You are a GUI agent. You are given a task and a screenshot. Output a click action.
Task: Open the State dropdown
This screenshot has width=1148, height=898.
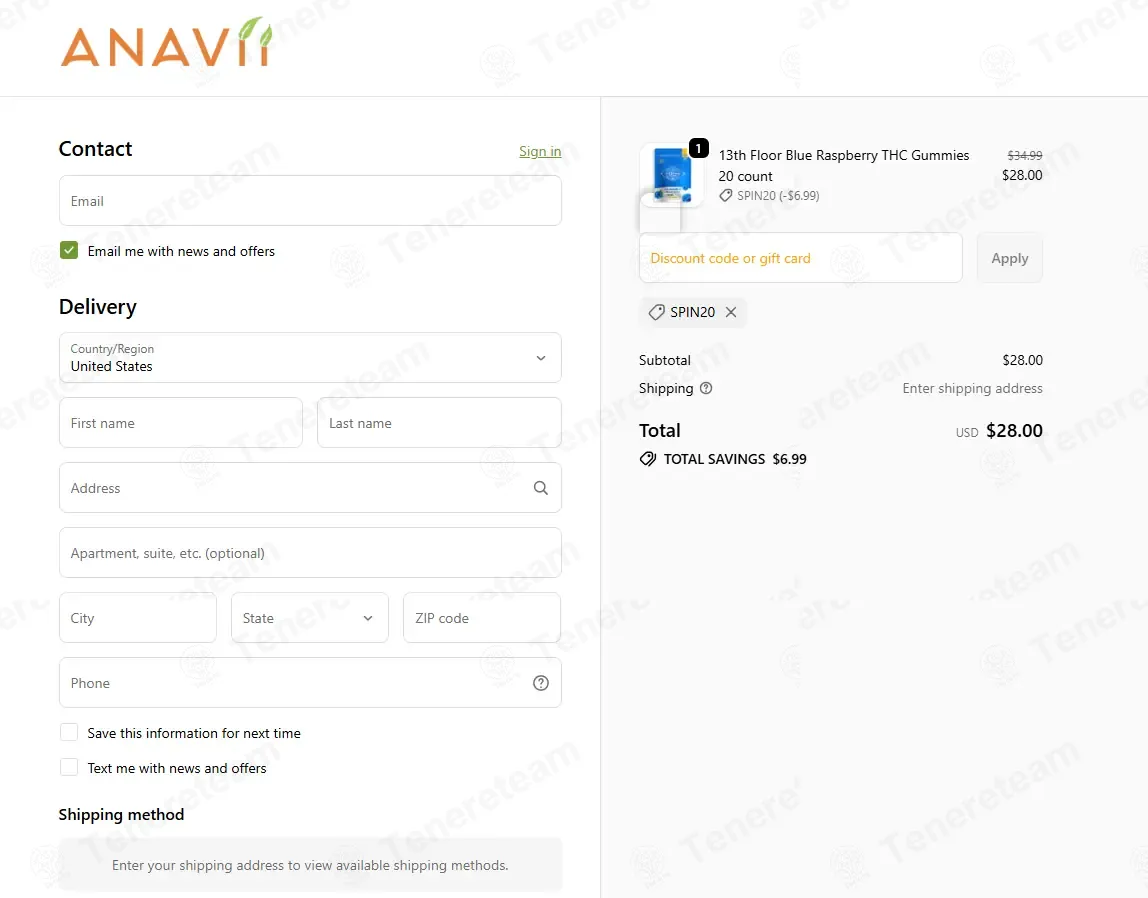point(310,618)
